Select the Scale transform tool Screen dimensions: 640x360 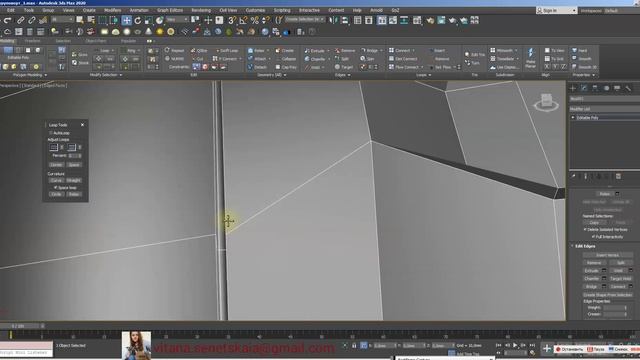click(148, 20)
